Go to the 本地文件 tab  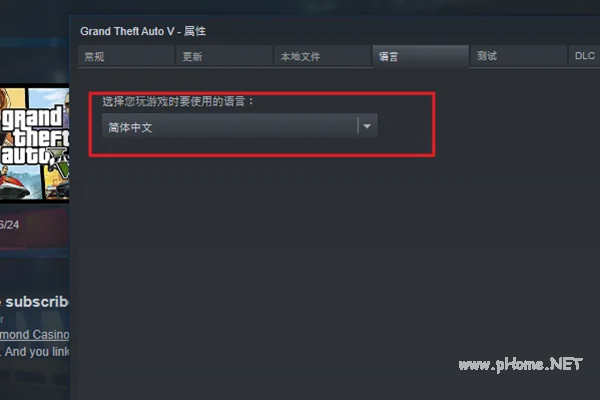pyautogui.click(x=322, y=57)
